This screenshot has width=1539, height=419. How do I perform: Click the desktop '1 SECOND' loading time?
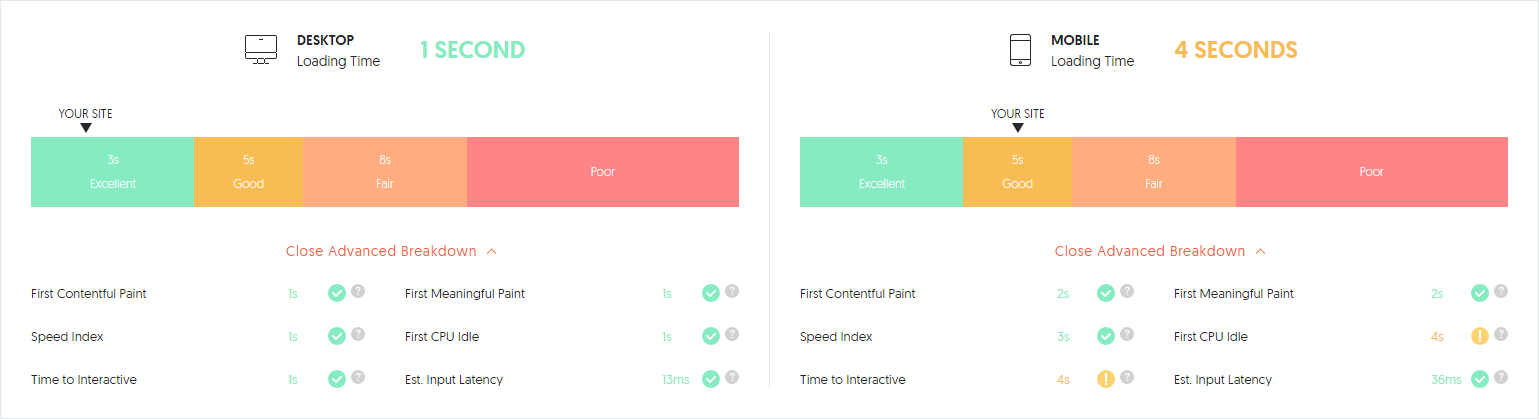coord(472,50)
